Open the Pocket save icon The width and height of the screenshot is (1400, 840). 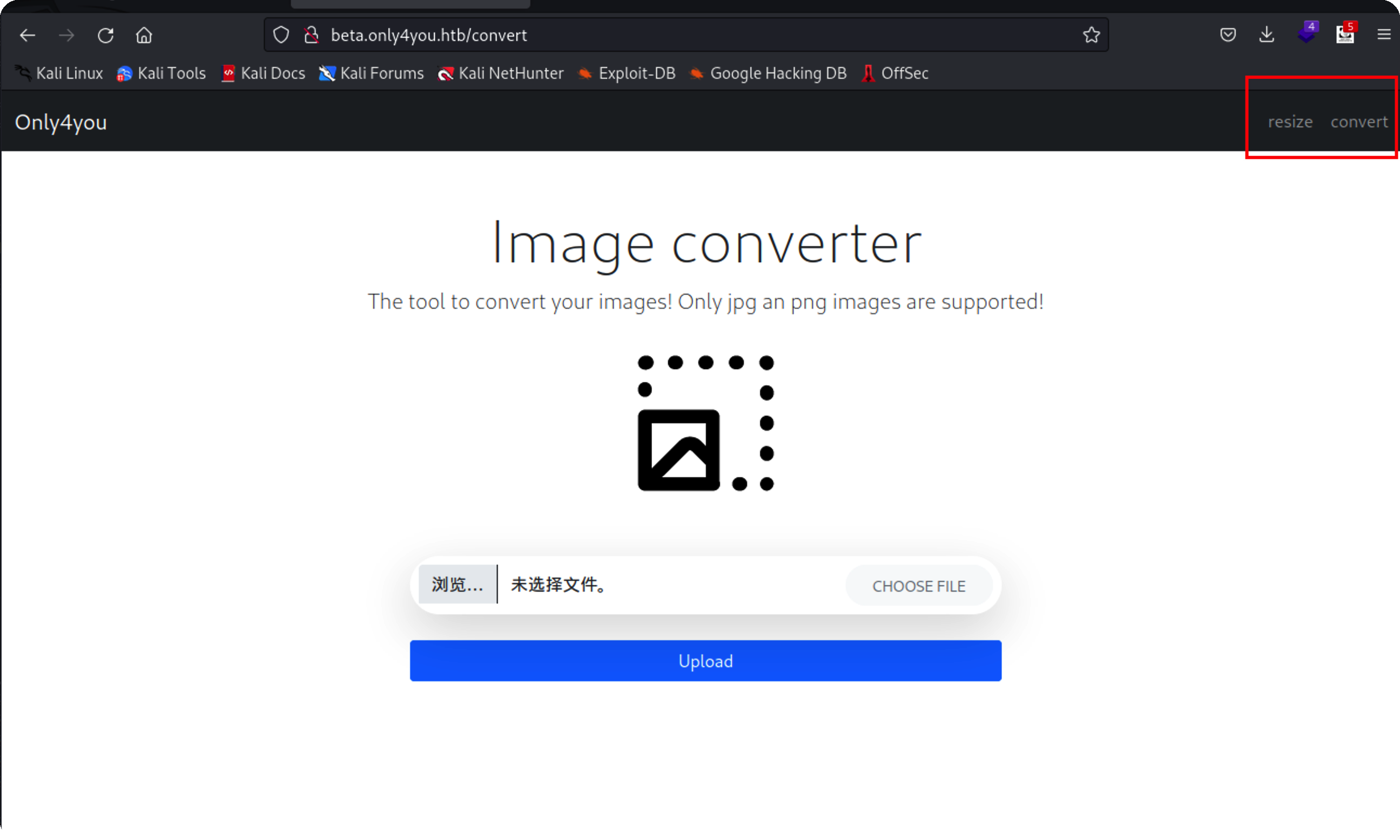click(1227, 35)
